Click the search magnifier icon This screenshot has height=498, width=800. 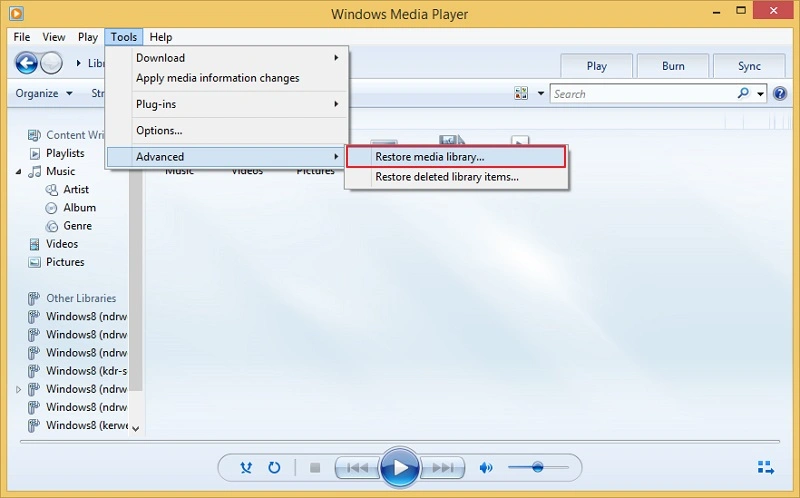[x=743, y=93]
